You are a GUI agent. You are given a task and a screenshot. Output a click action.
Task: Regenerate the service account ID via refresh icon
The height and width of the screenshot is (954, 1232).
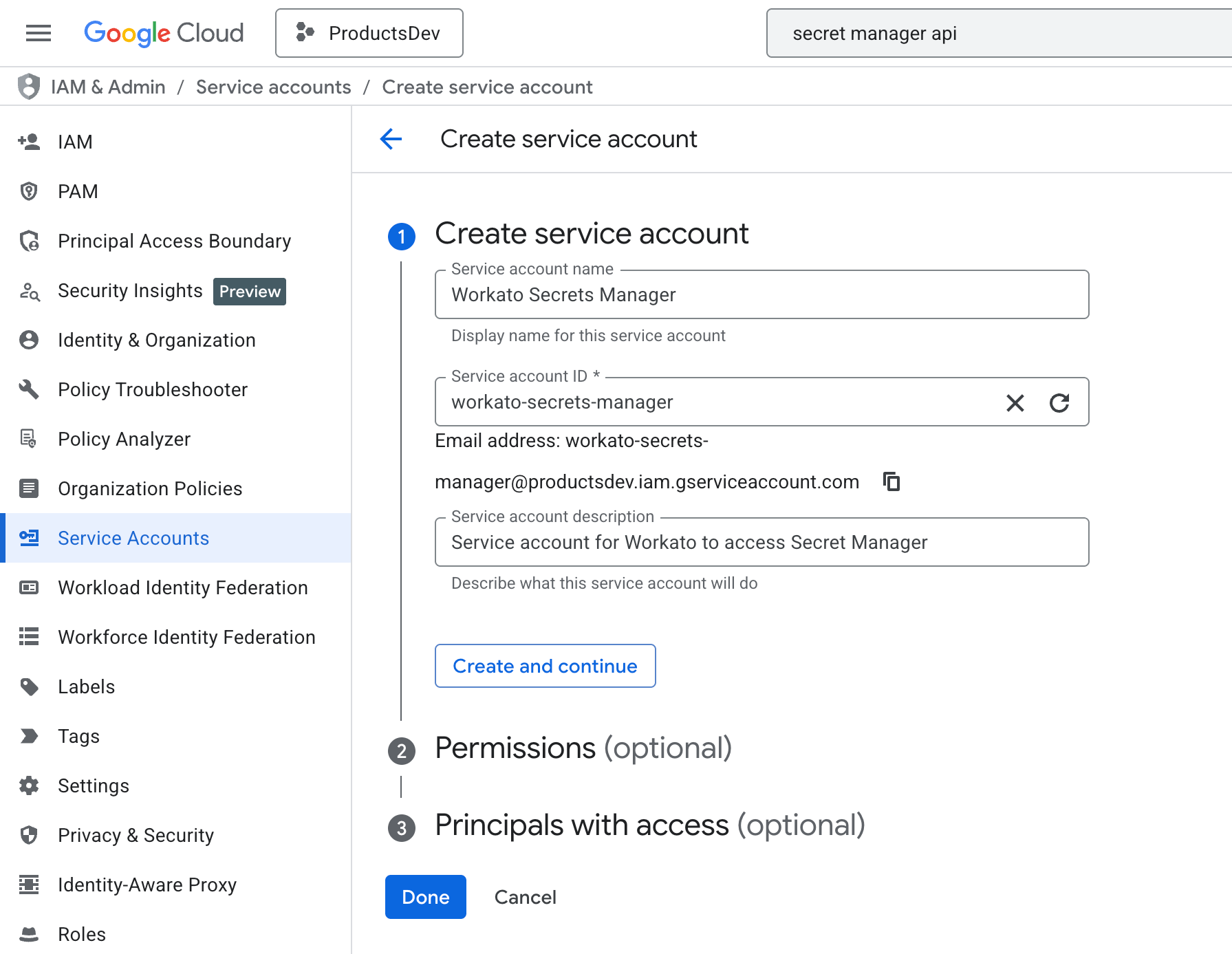pos(1059,403)
